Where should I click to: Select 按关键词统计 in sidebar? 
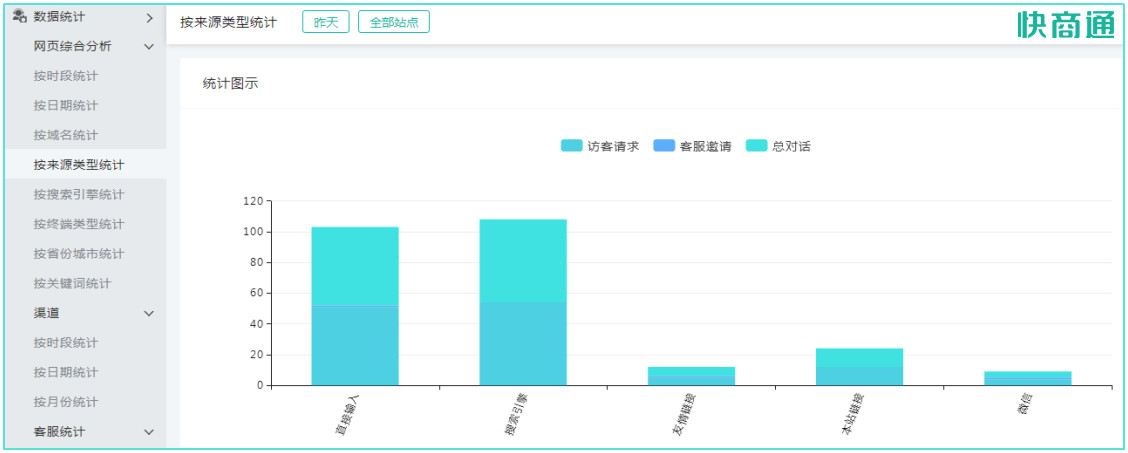click(72, 284)
